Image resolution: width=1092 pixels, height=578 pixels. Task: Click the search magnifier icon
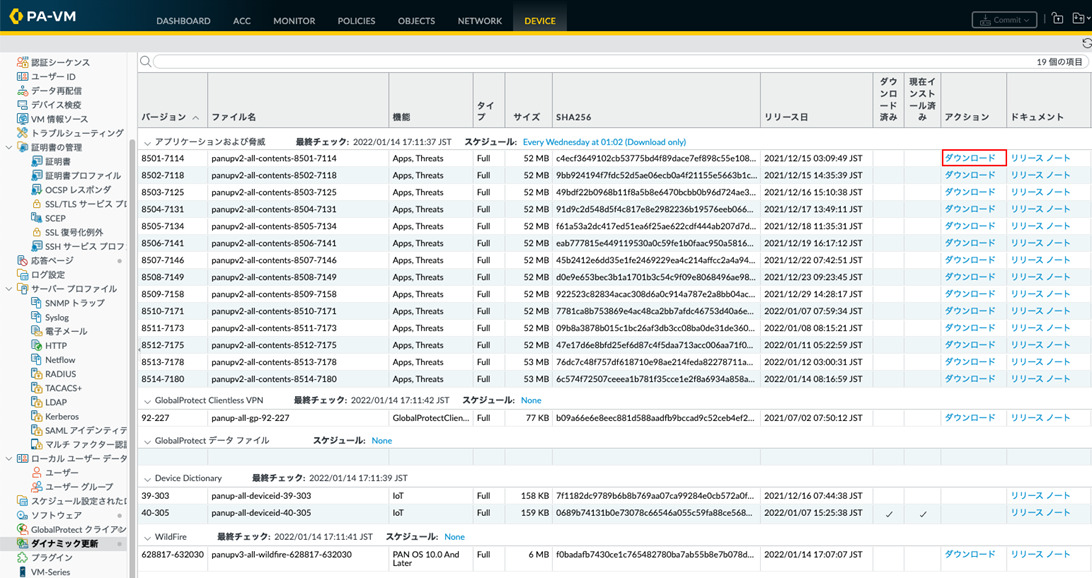click(146, 61)
